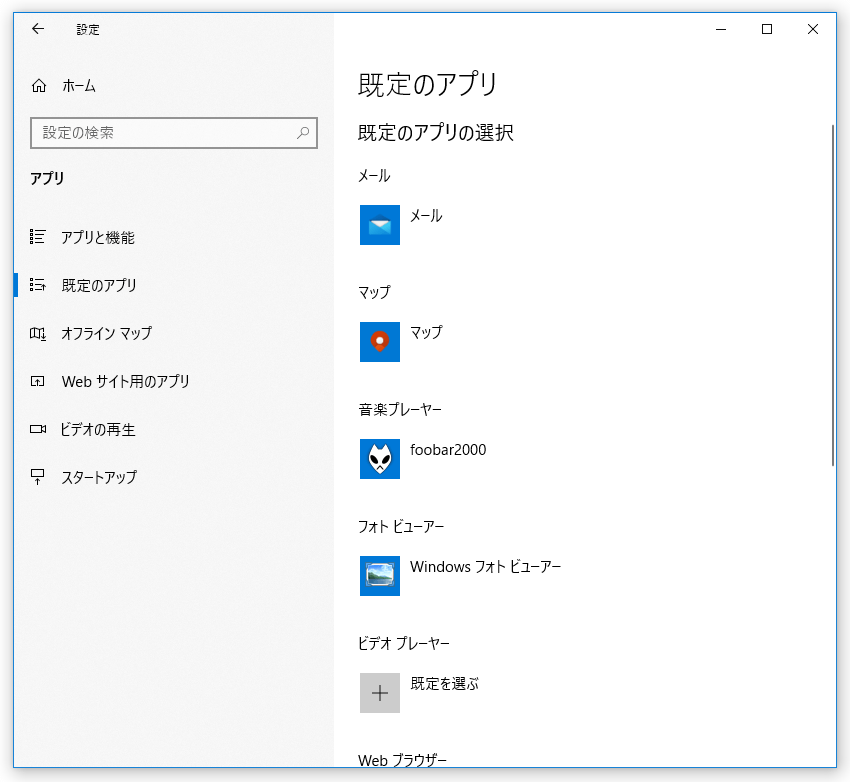The width and height of the screenshot is (850, 782).
Task: Click the plus icon under ビデオ プレーヤー
Action: (380, 693)
